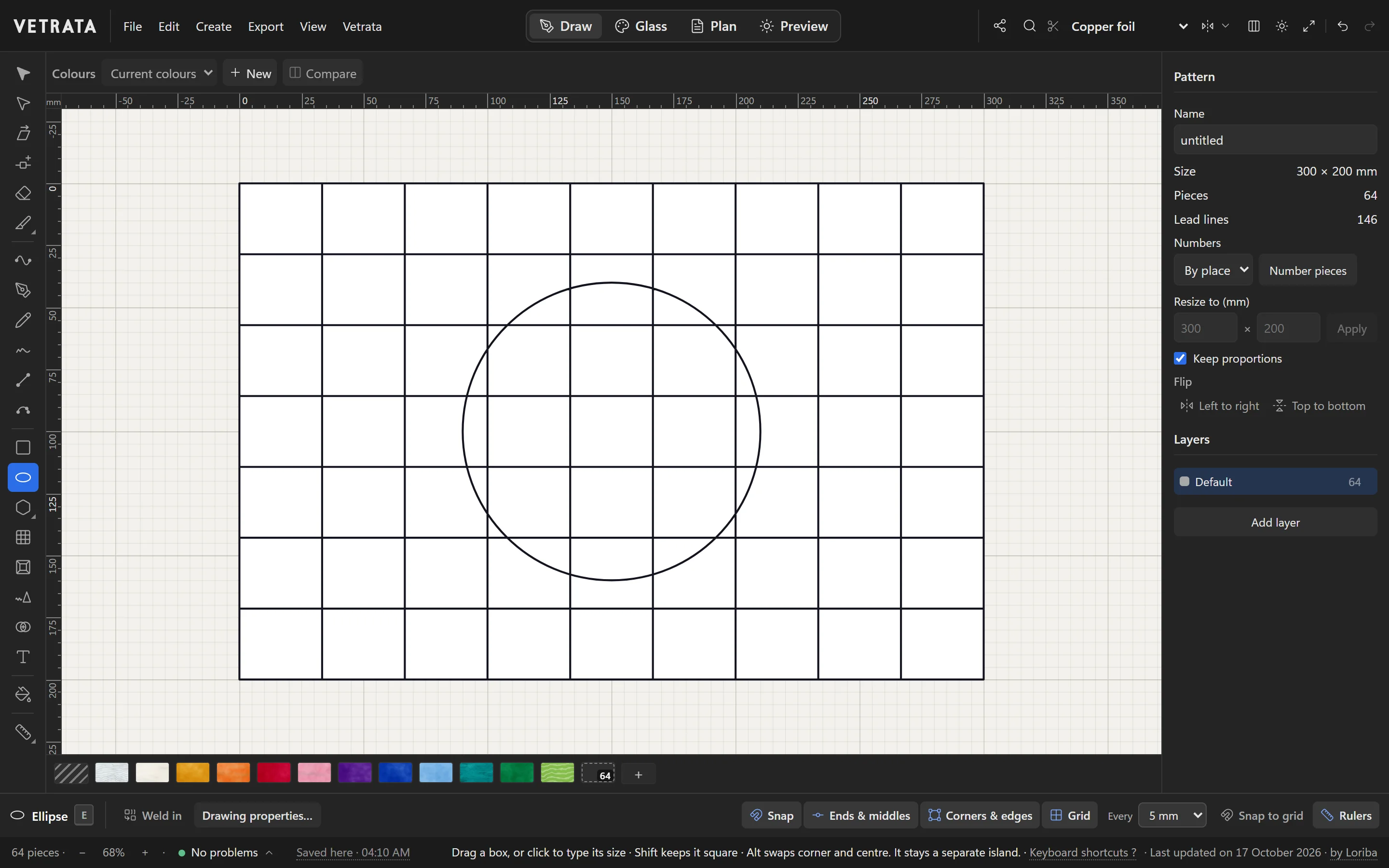The height and width of the screenshot is (868, 1389).
Task: Click the Redo arrow
Action: coord(1370,26)
